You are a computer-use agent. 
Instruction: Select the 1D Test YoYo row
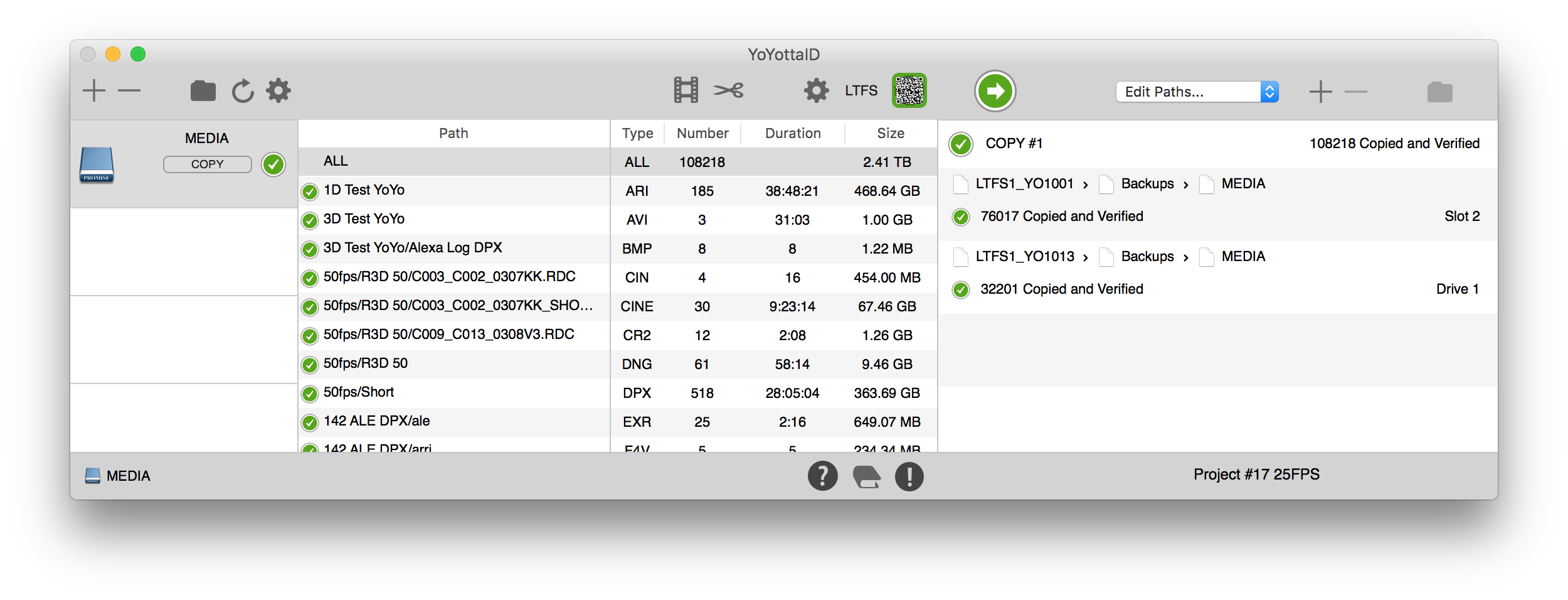[x=454, y=190]
